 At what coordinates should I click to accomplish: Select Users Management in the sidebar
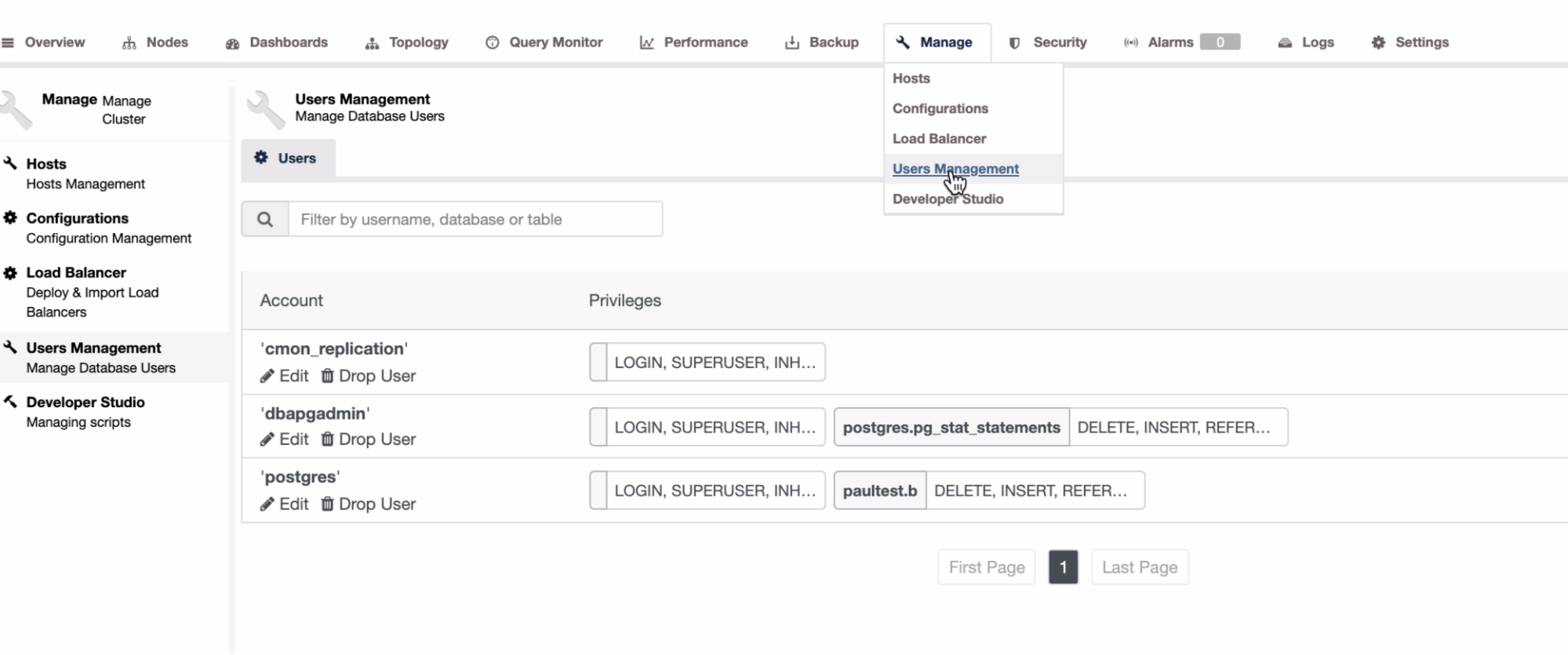100,358
